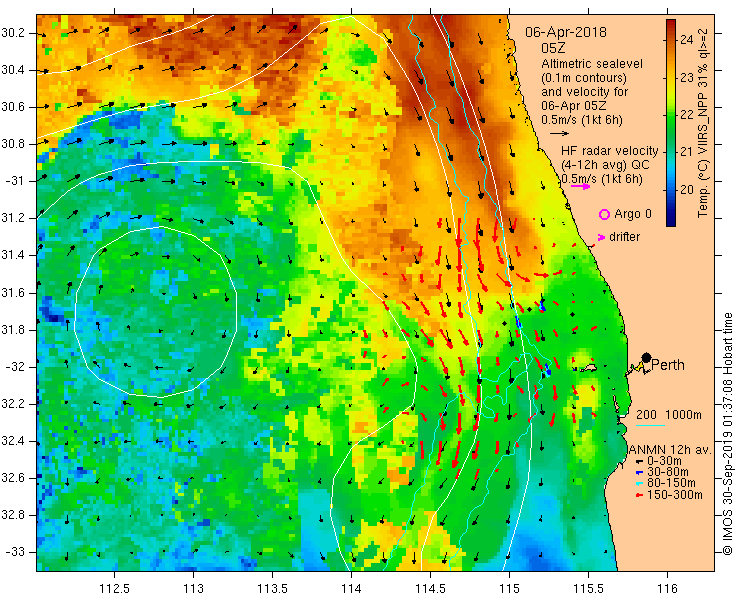Click the longitude tick label '112.5'

[x=114, y=588]
